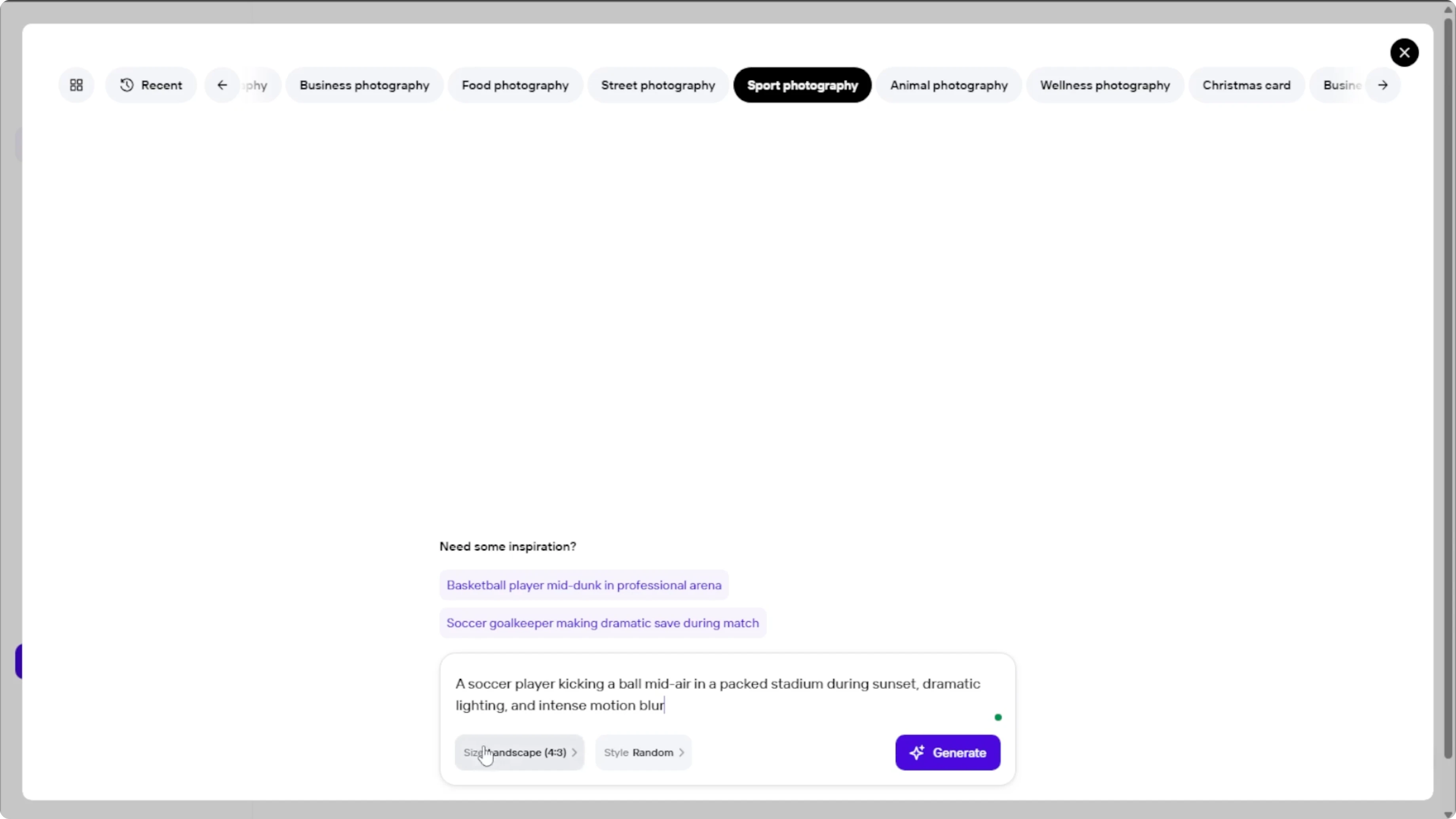The width and height of the screenshot is (1456, 819).
Task: Click the "Need some inspiration?" heading
Action: pyautogui.click(x=508, y=546)
